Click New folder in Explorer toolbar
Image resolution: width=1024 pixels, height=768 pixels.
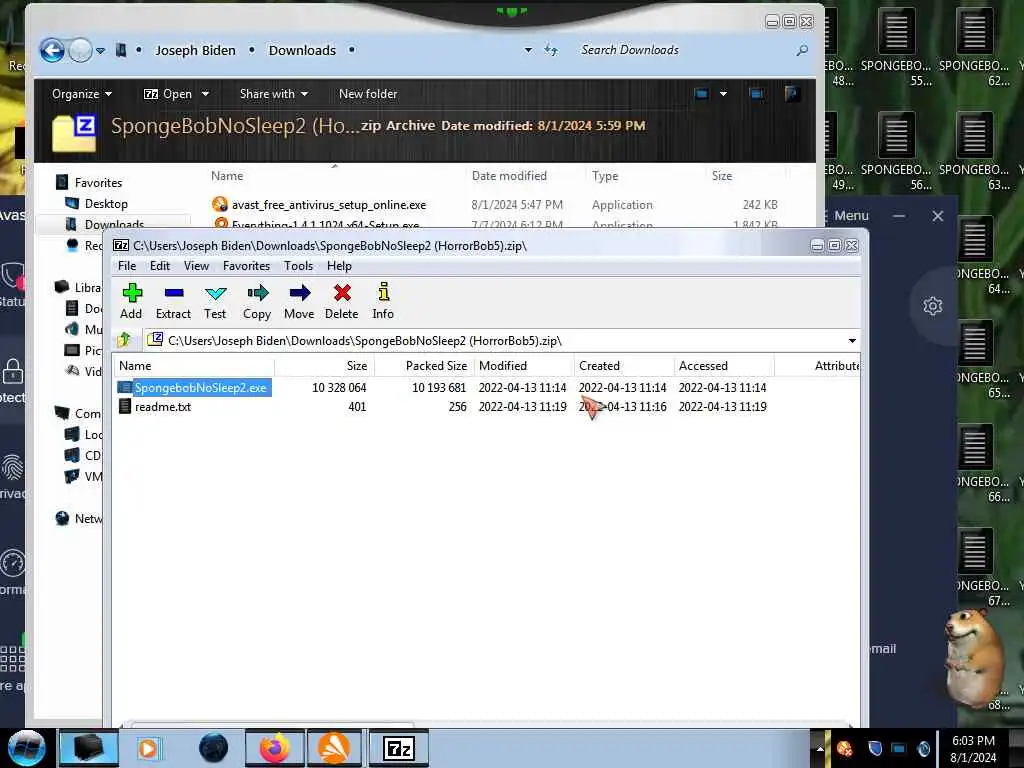368,94
